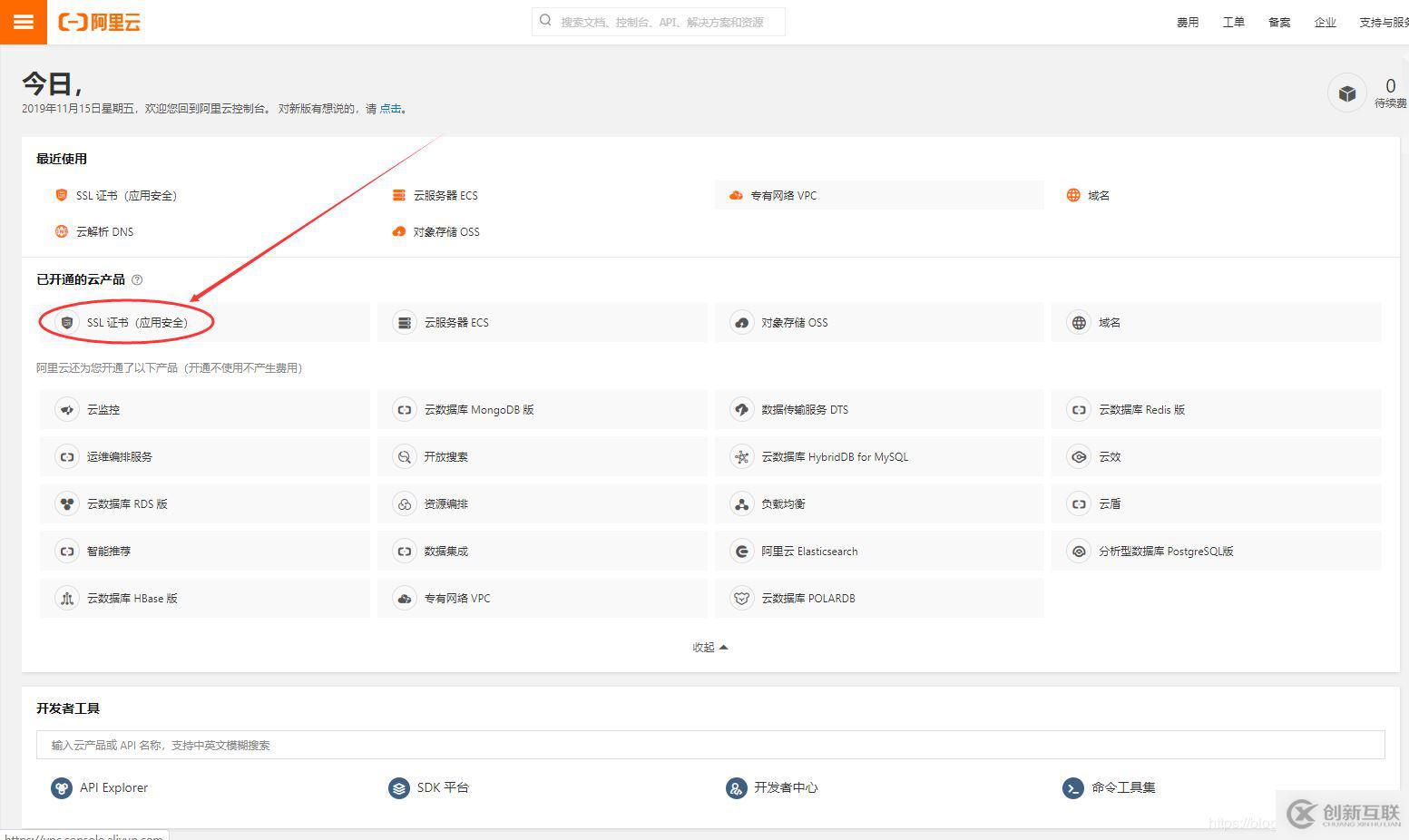Image resolution: width=1409 pixels, height=840 pixels.
Task: Click the 云数据库 RDS 版 icon
Action: [x=67, y=504]
